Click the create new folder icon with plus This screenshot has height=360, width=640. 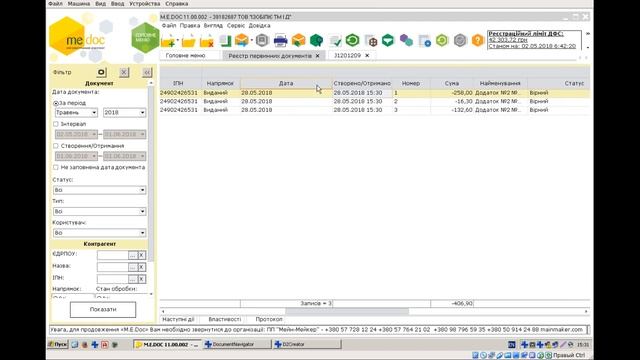[167, 41]
